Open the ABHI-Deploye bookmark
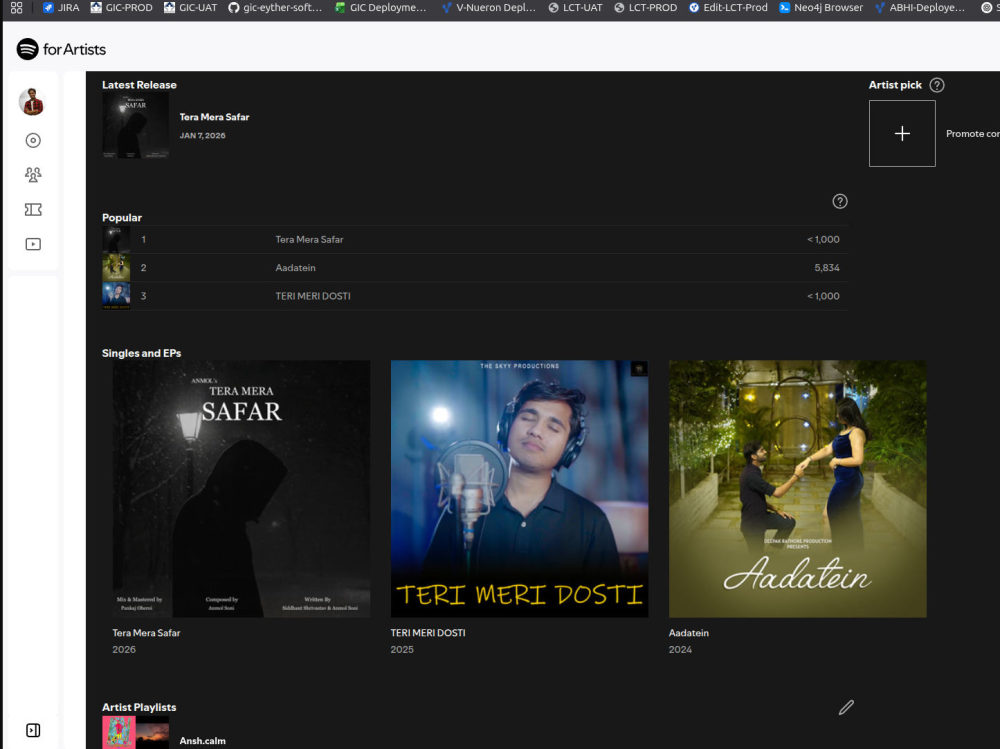Screen dimensions: 1000x749 [920, 8]
